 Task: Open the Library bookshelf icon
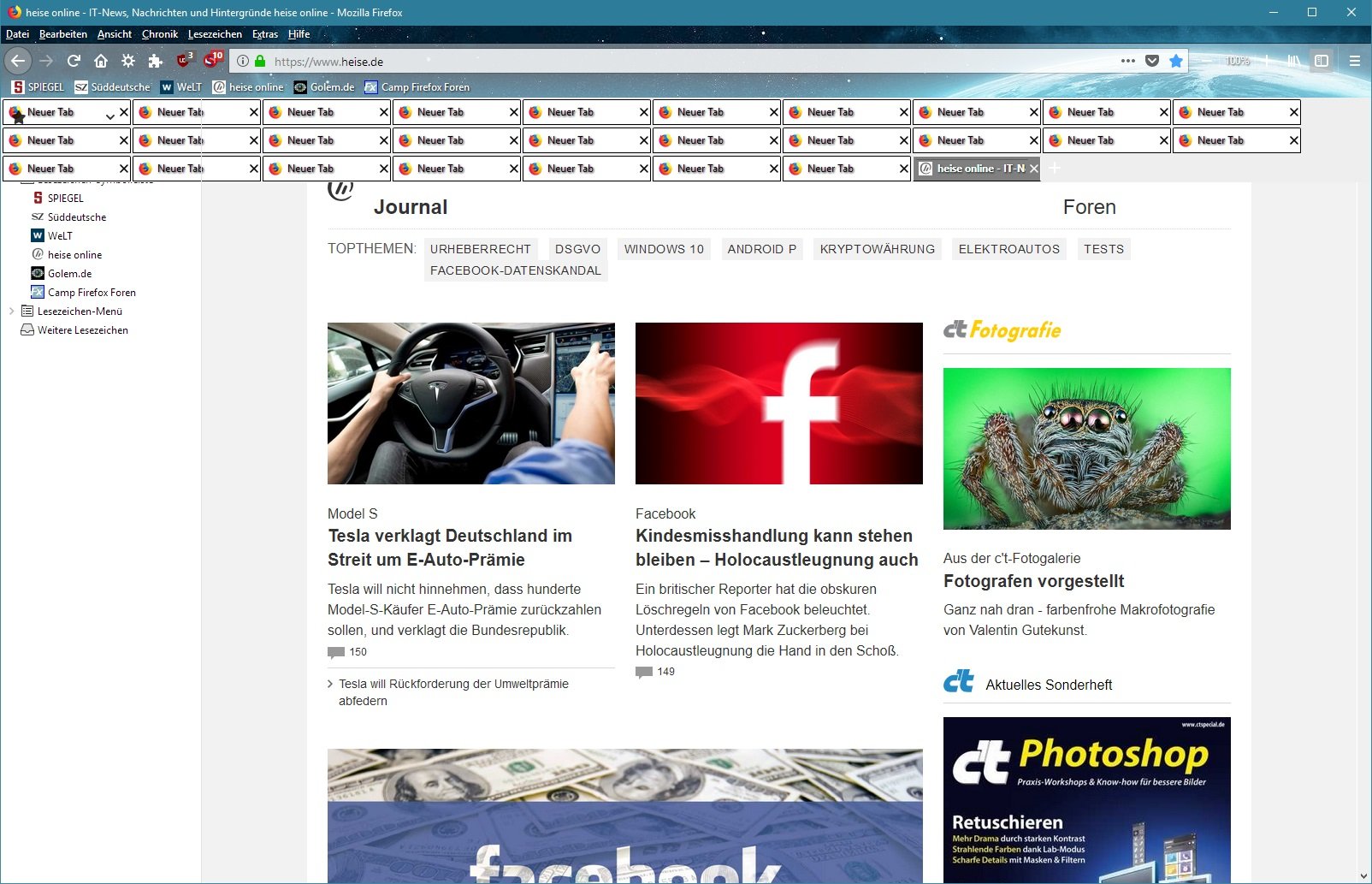[x=1294, y=61]
